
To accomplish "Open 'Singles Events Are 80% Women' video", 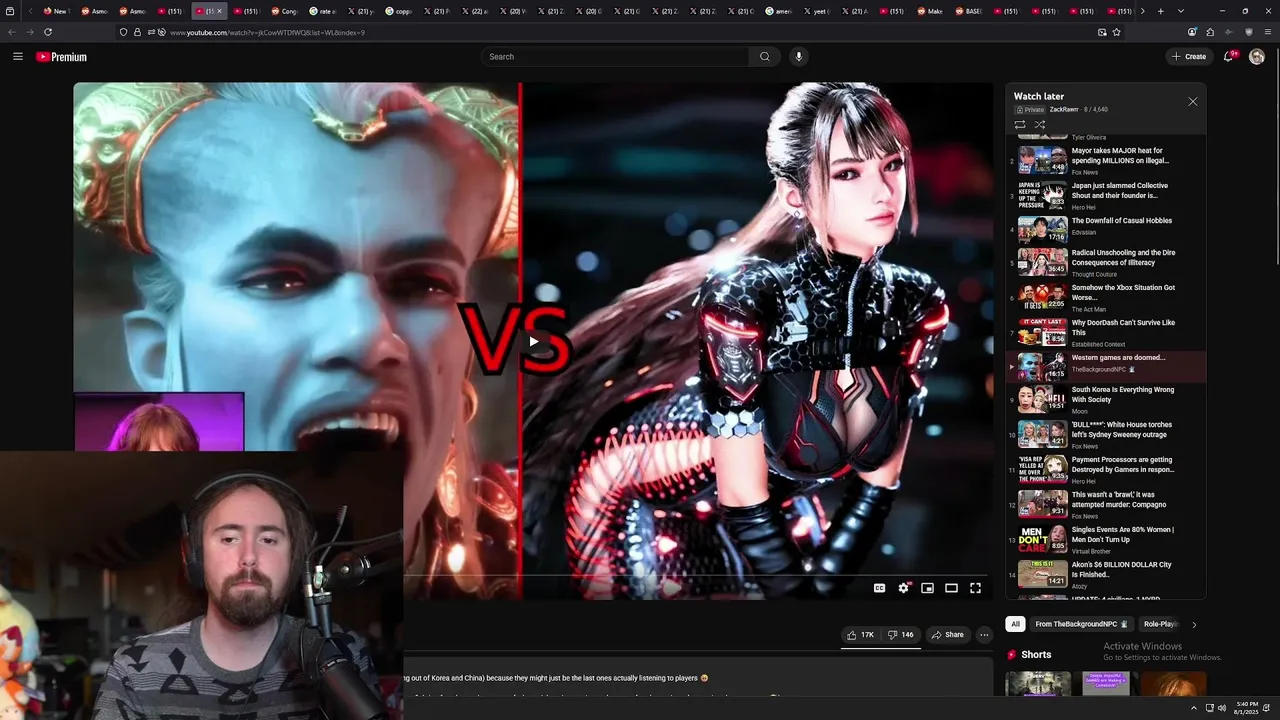I will 1106,539.
